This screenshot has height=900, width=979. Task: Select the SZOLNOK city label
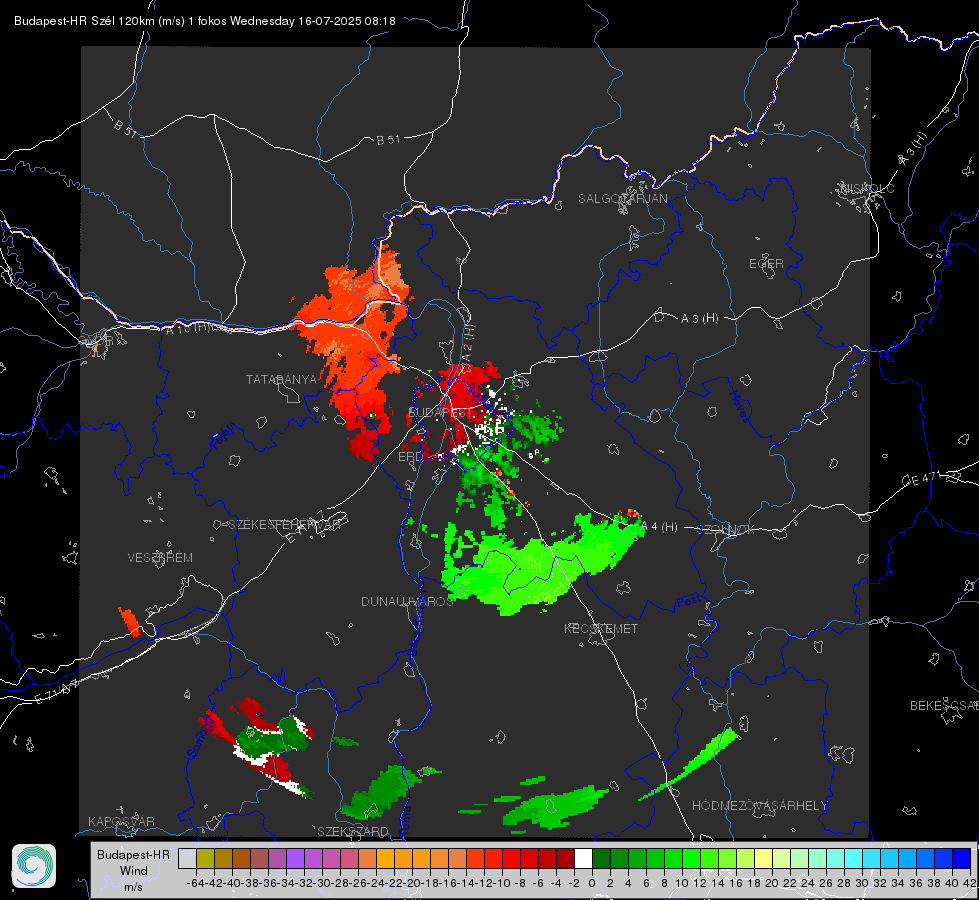click(x=726, y=530)
